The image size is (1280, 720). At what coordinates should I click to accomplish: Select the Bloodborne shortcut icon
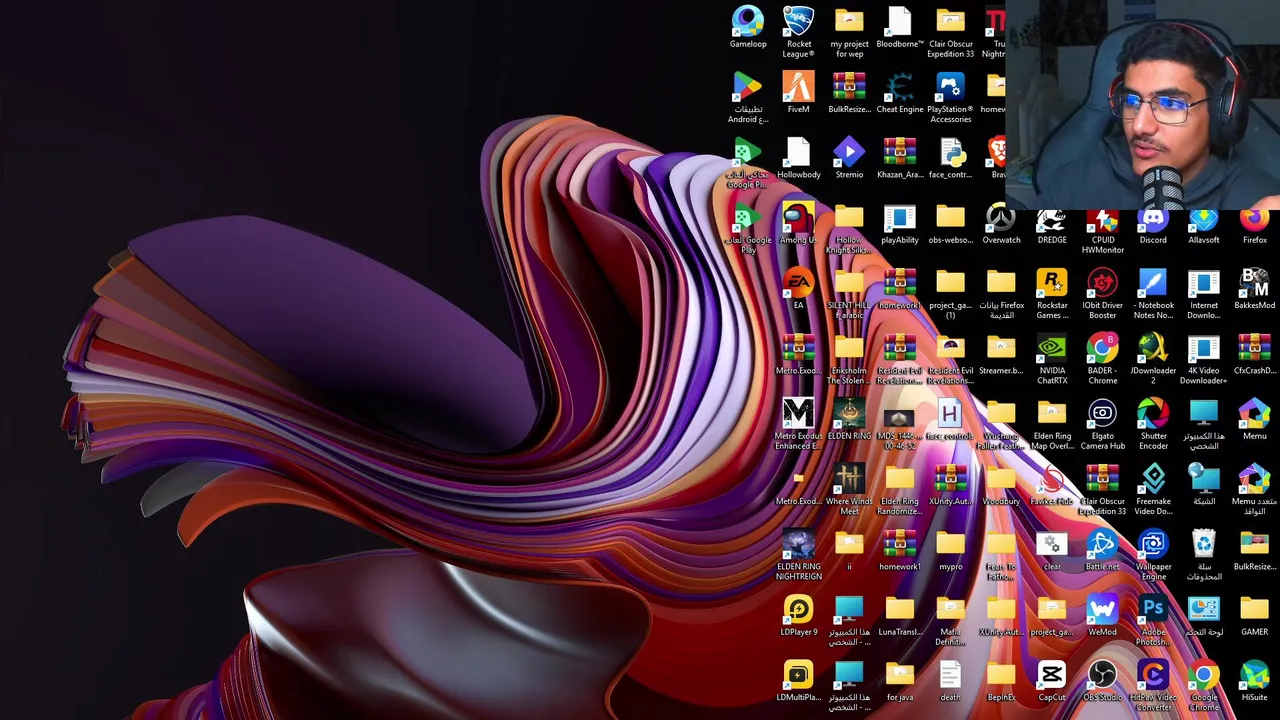900,28
